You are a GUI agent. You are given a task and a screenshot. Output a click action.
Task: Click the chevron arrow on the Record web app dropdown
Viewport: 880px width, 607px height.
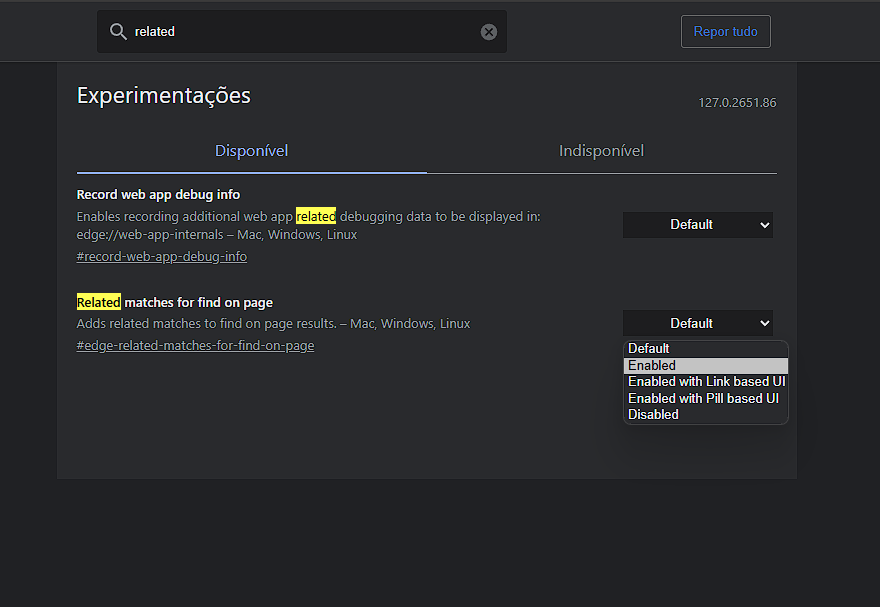[x=764, y=225]
